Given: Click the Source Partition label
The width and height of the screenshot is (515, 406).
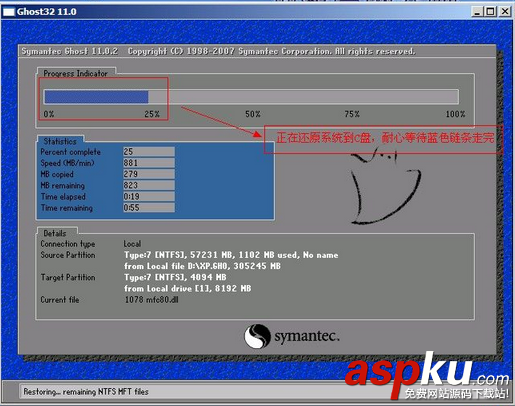Looking at the screenshot, I should [68, 255].
